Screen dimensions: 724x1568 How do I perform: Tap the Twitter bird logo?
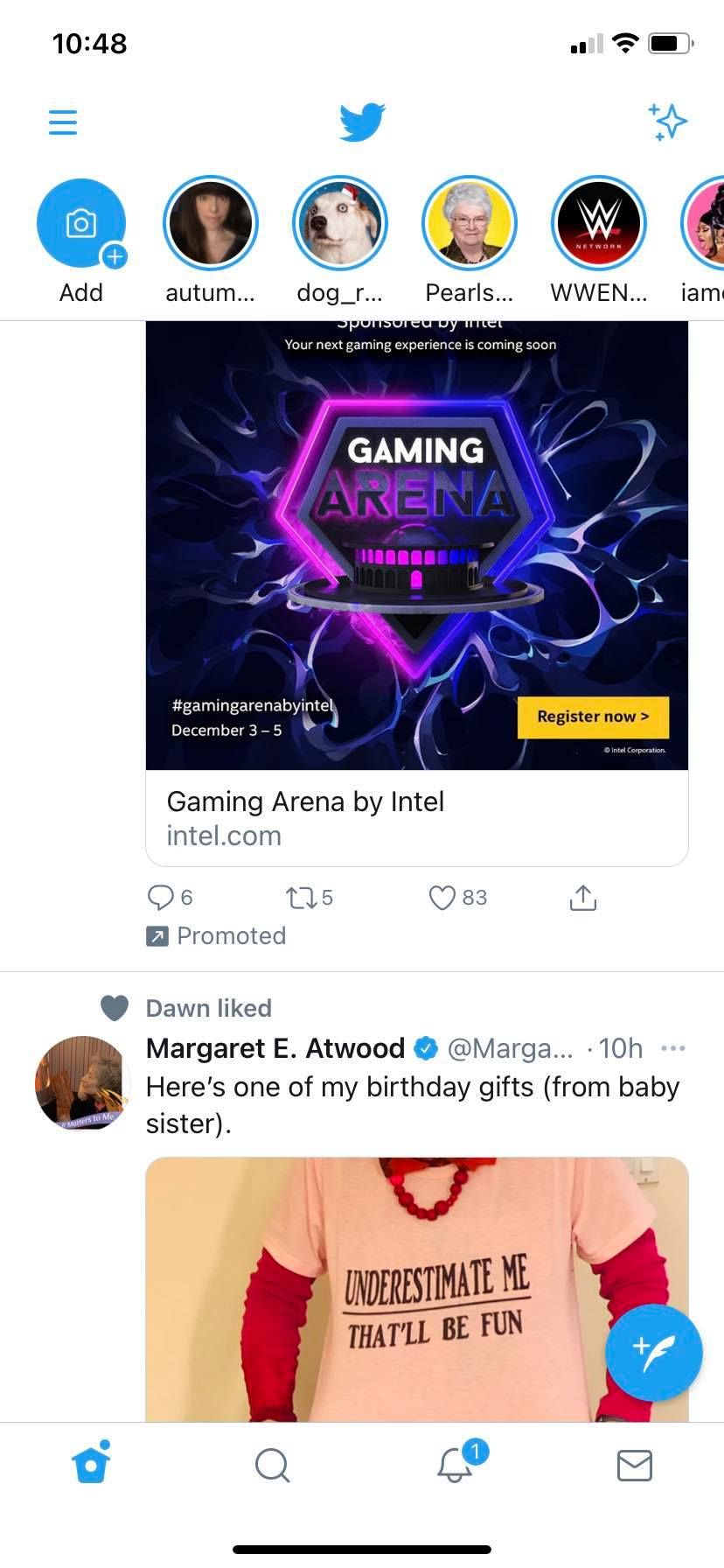[x=362, y=122]
